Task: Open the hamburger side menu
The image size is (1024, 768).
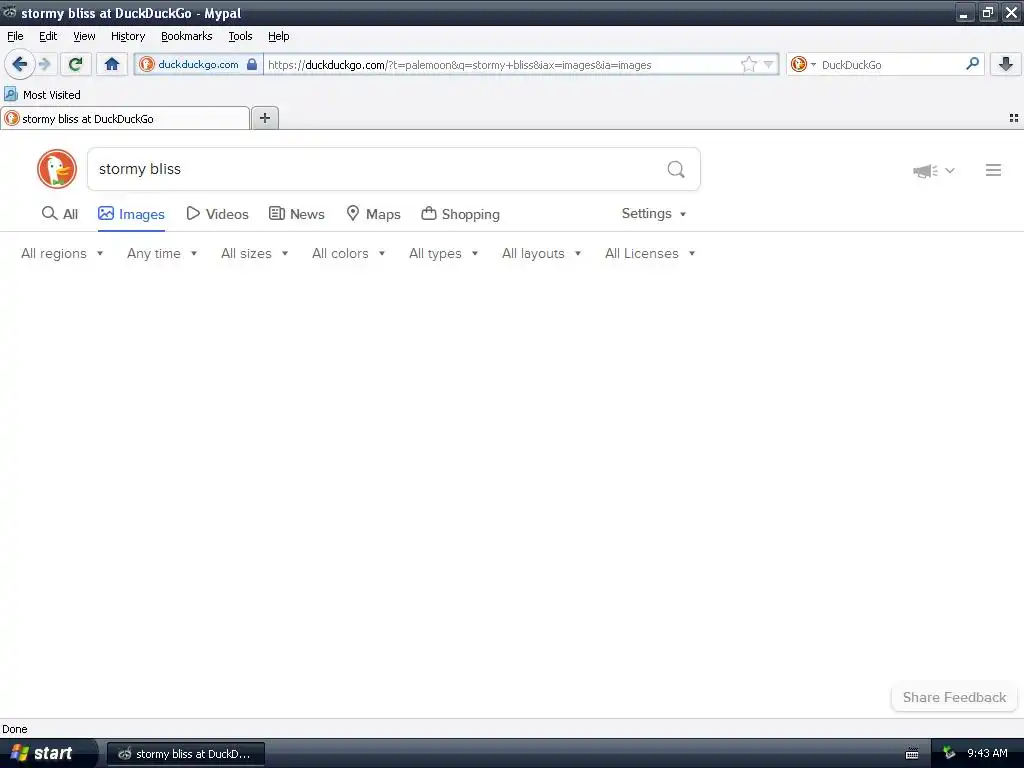Action: [993, 170]
